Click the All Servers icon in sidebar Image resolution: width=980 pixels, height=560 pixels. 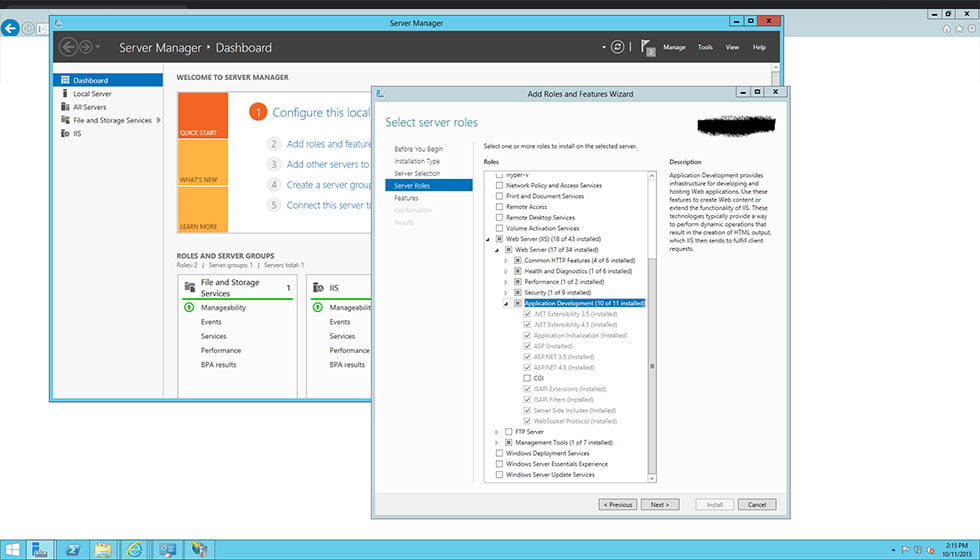pos(65,106)
